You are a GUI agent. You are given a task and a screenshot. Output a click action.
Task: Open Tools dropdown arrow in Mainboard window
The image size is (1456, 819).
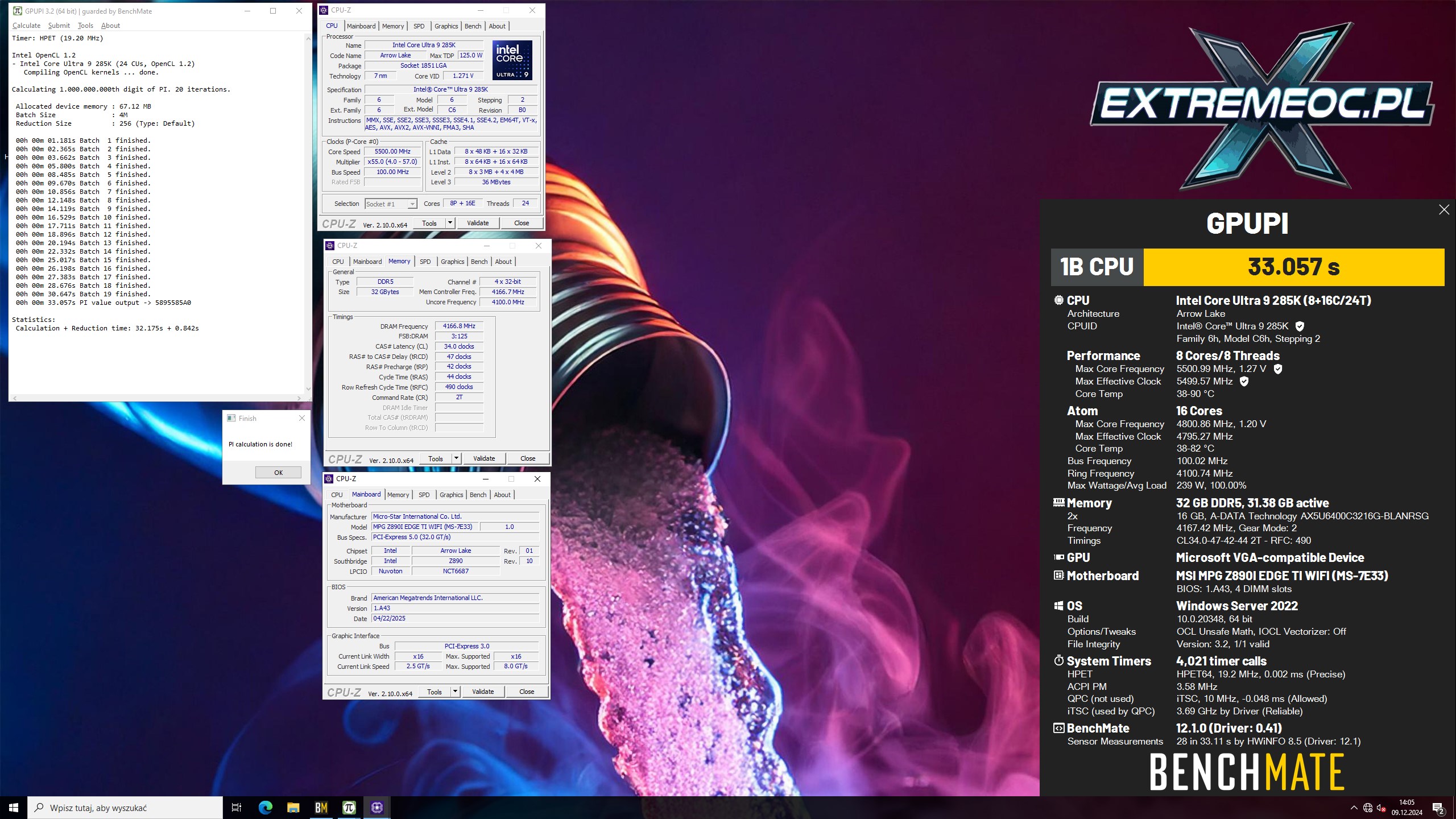(455, 692)
